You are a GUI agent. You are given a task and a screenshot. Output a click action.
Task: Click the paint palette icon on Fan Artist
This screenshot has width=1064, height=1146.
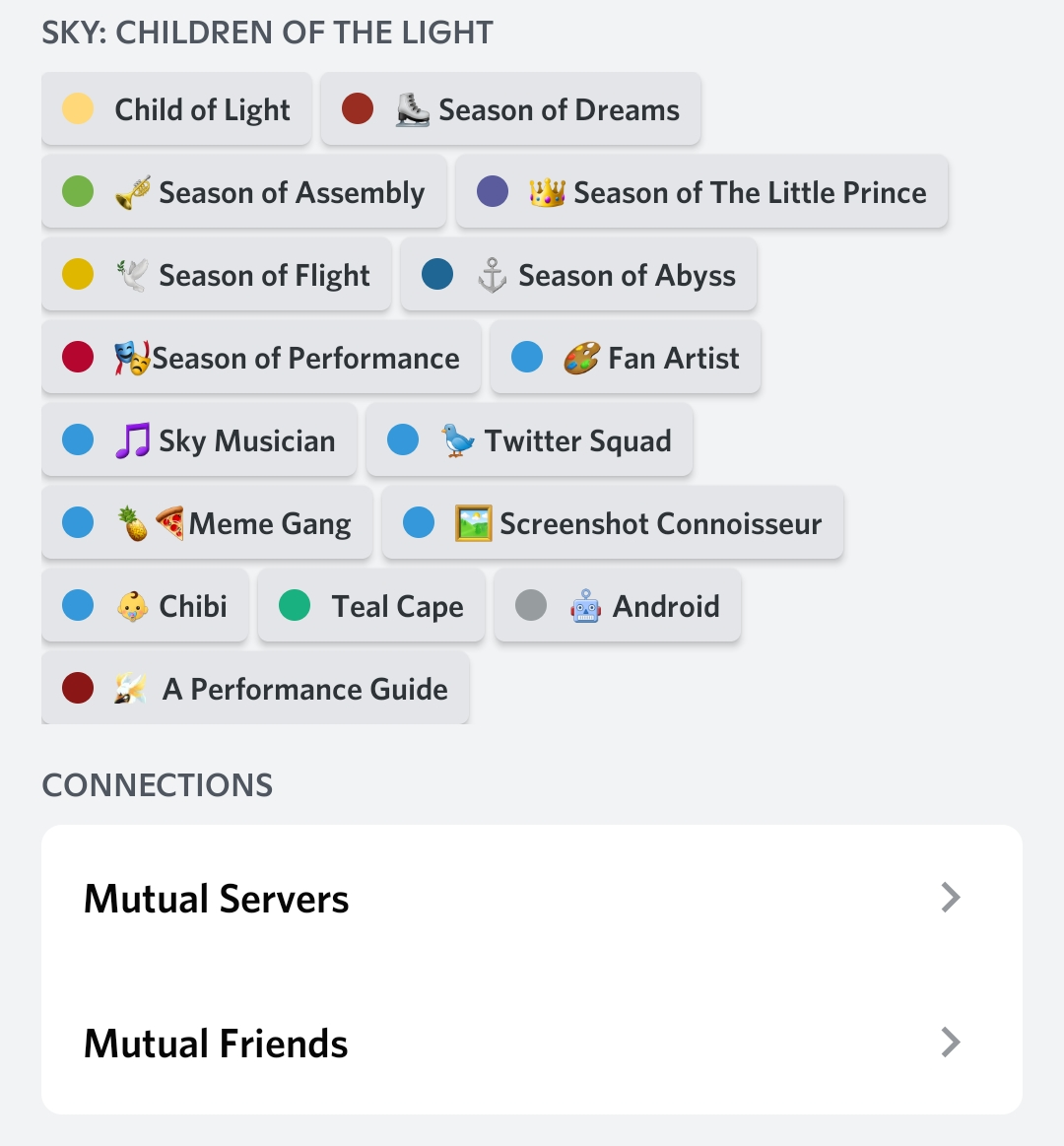[x=581, y=358]
